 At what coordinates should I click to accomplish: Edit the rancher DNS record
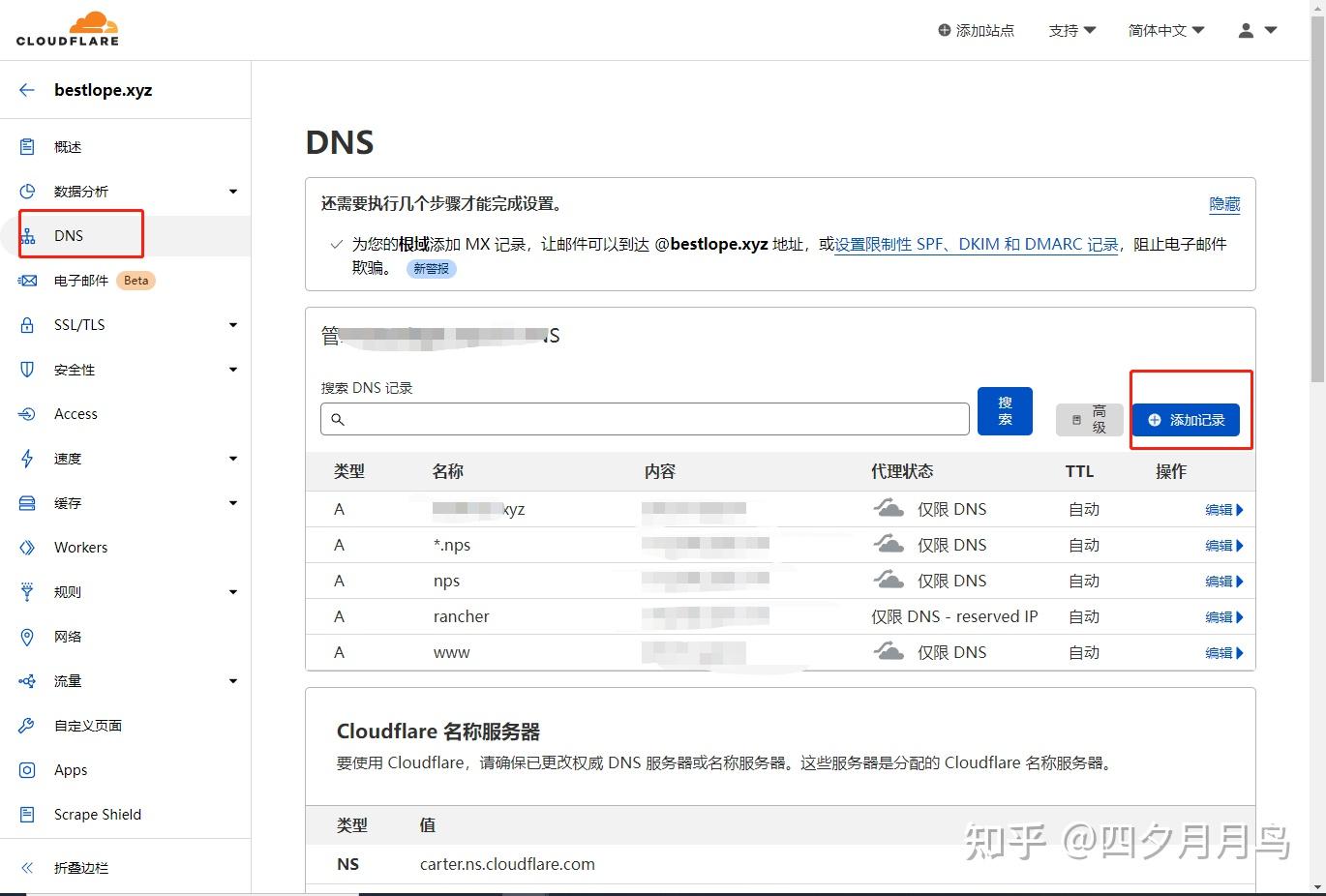pos(1223,617)
